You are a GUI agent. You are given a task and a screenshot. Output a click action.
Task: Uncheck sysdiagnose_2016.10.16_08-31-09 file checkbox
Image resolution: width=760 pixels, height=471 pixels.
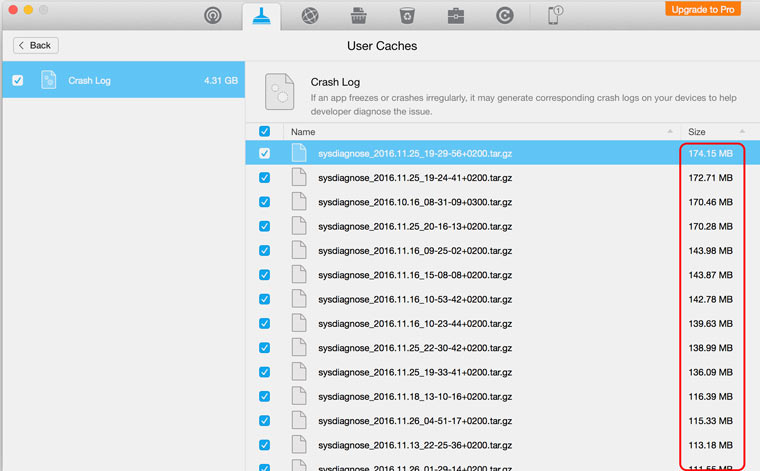pos(264,202)
